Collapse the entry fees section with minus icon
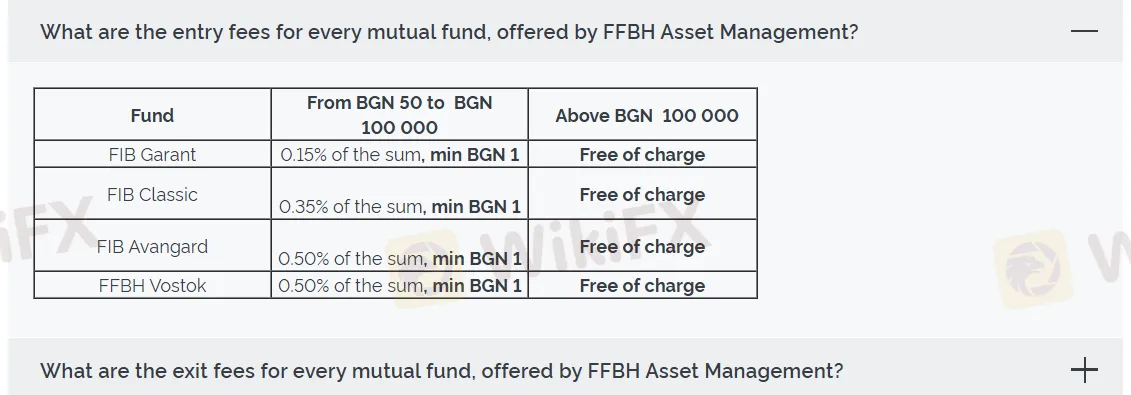The height and width of the screenshot is (395, 1131). (1084, 31)
